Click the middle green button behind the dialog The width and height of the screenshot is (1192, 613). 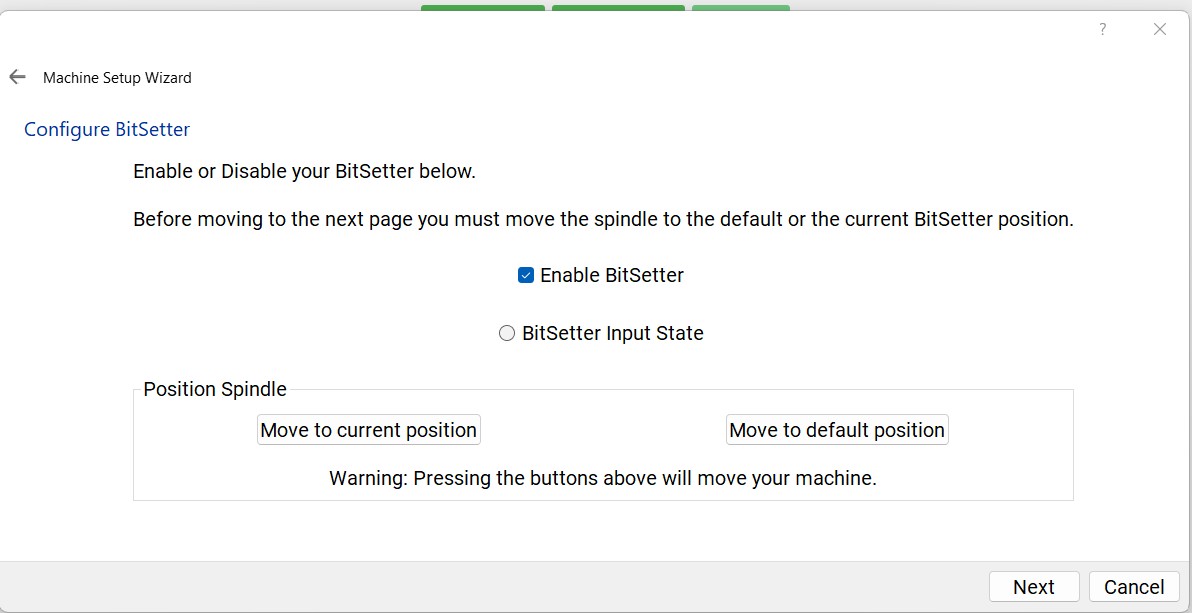[618, 8]
